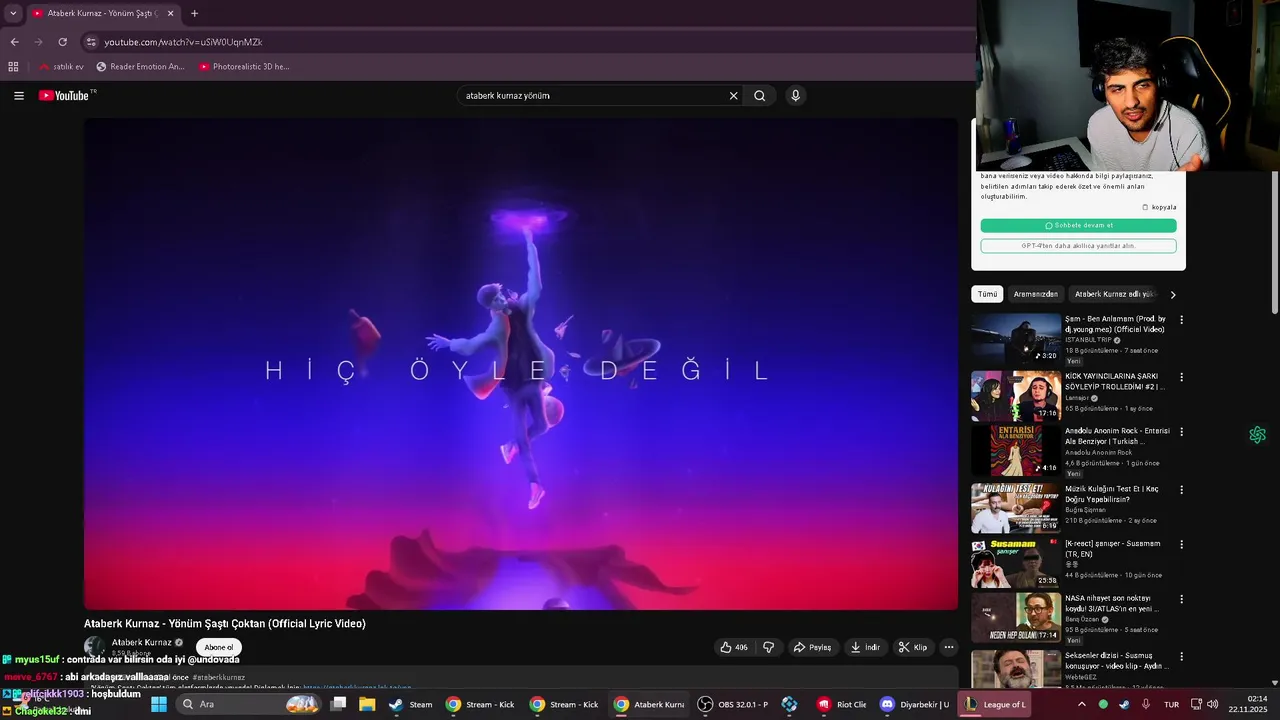Switch to Discord Diyarbekir taskbar window
This screenshot has height=720, width=1280.
tap(914, 704)
